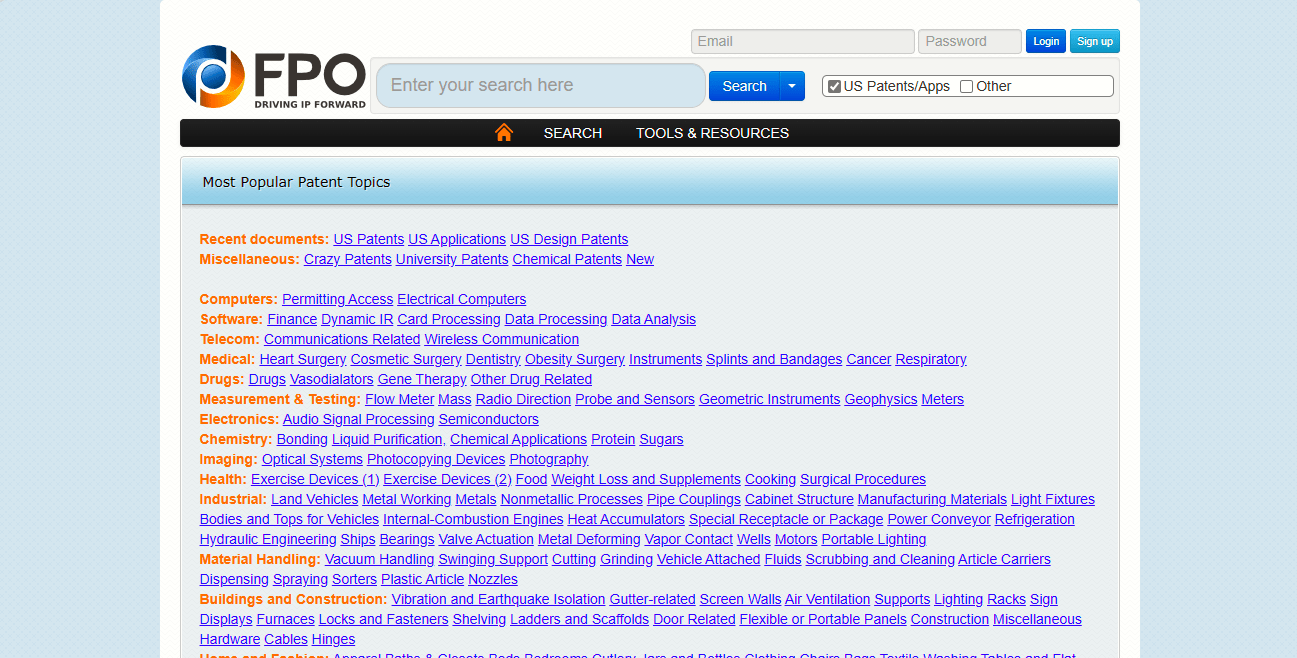Click the main search text box
1297x658 pixels.
[x=541, y=85]
